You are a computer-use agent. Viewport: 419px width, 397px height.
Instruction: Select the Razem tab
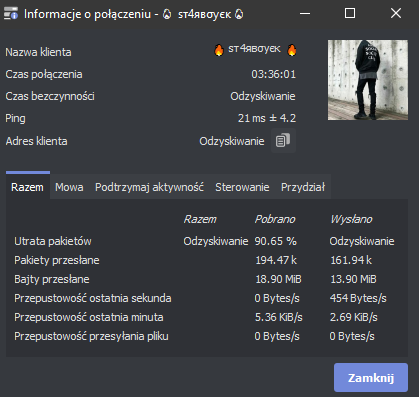(28, 187)
